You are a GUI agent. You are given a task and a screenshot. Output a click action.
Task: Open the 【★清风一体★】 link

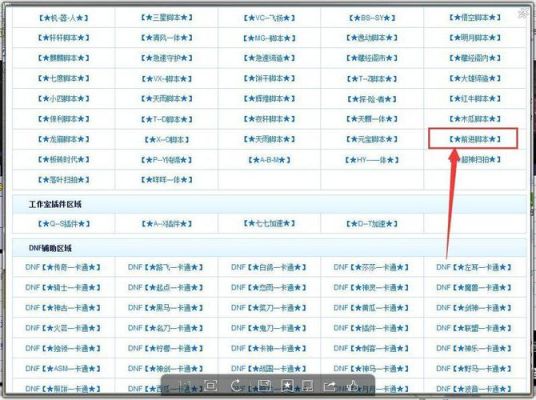coord(166,38)
